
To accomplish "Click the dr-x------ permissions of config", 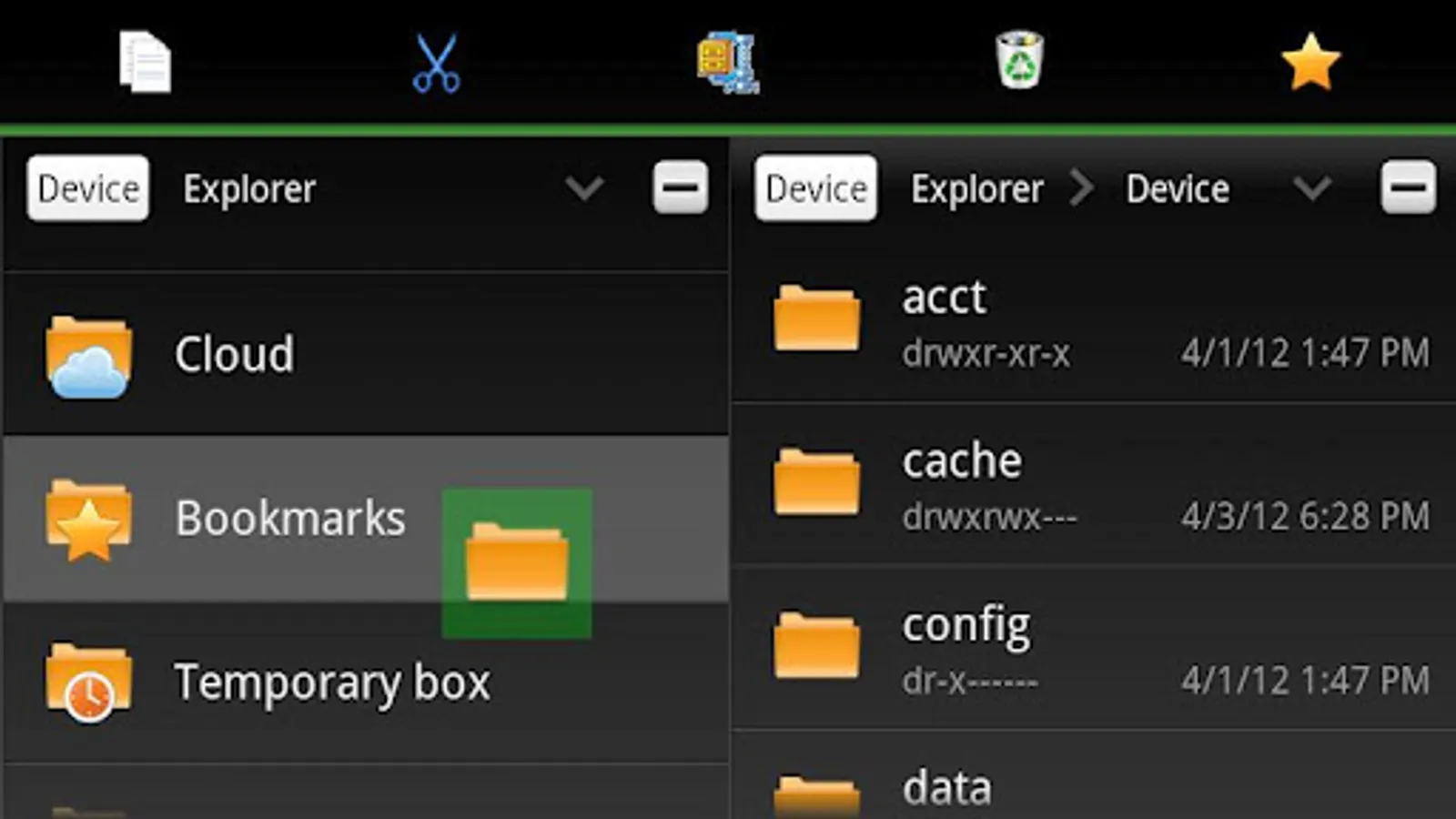I will click(970, 681).
